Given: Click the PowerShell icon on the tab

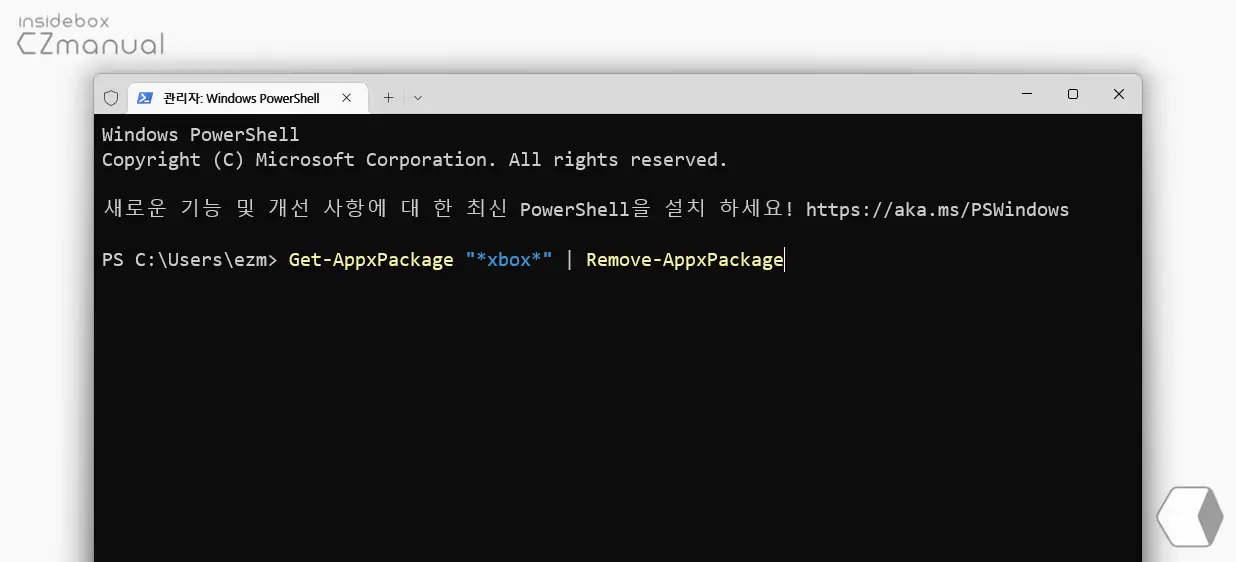Looking at the screenshot, I should (x=145, y=98).
